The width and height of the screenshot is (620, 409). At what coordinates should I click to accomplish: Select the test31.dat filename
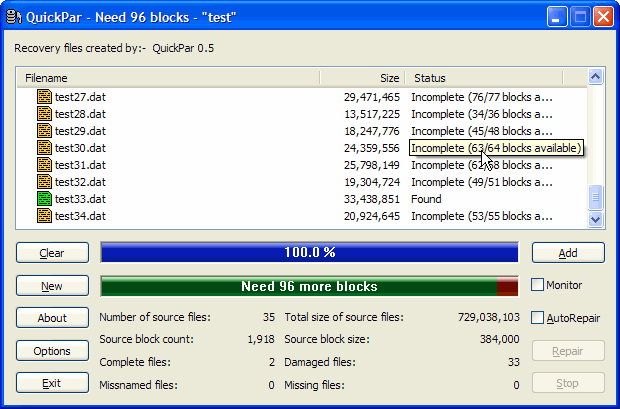coord(80,165)
